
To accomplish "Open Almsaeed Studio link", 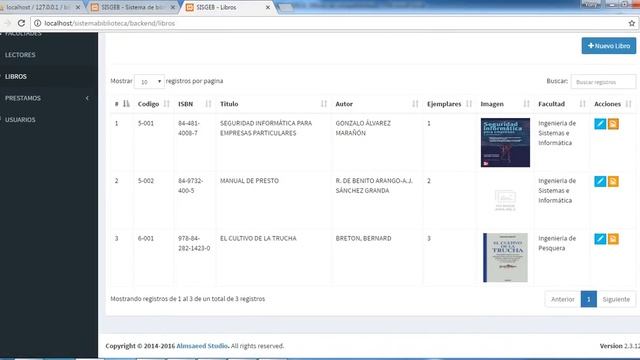I will coord(202,346).
